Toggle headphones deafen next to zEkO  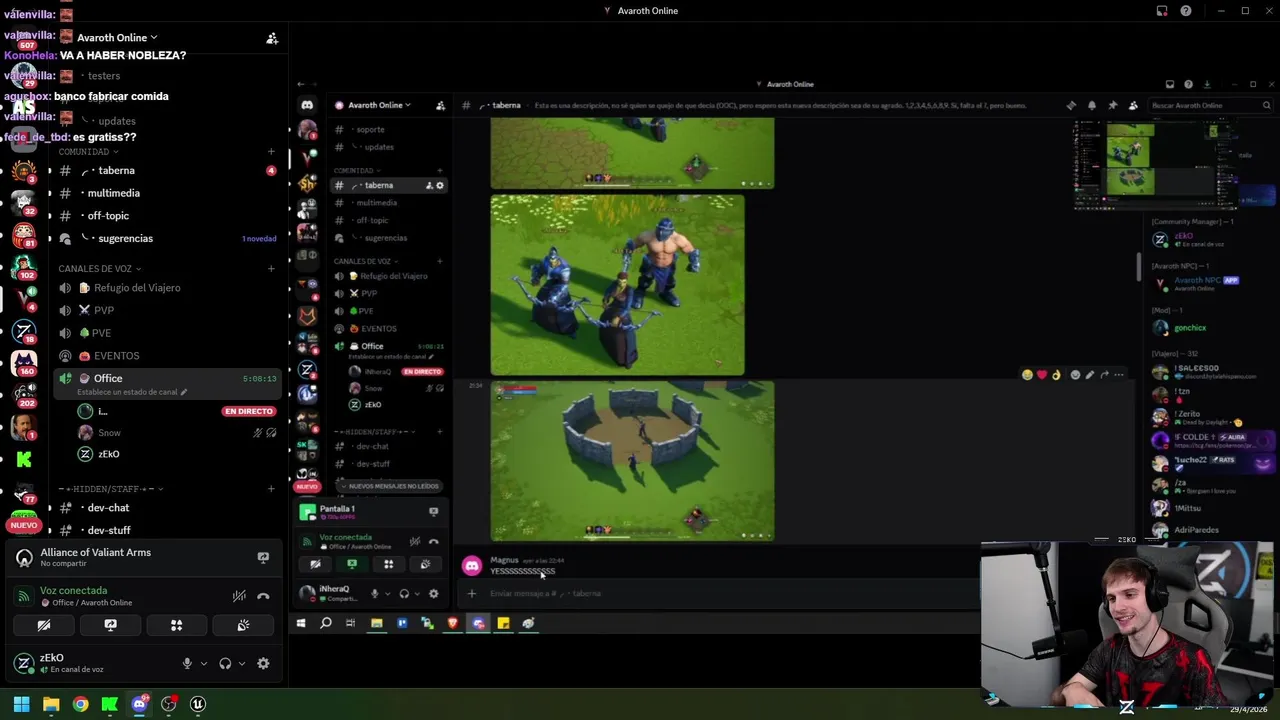(225, 663)
